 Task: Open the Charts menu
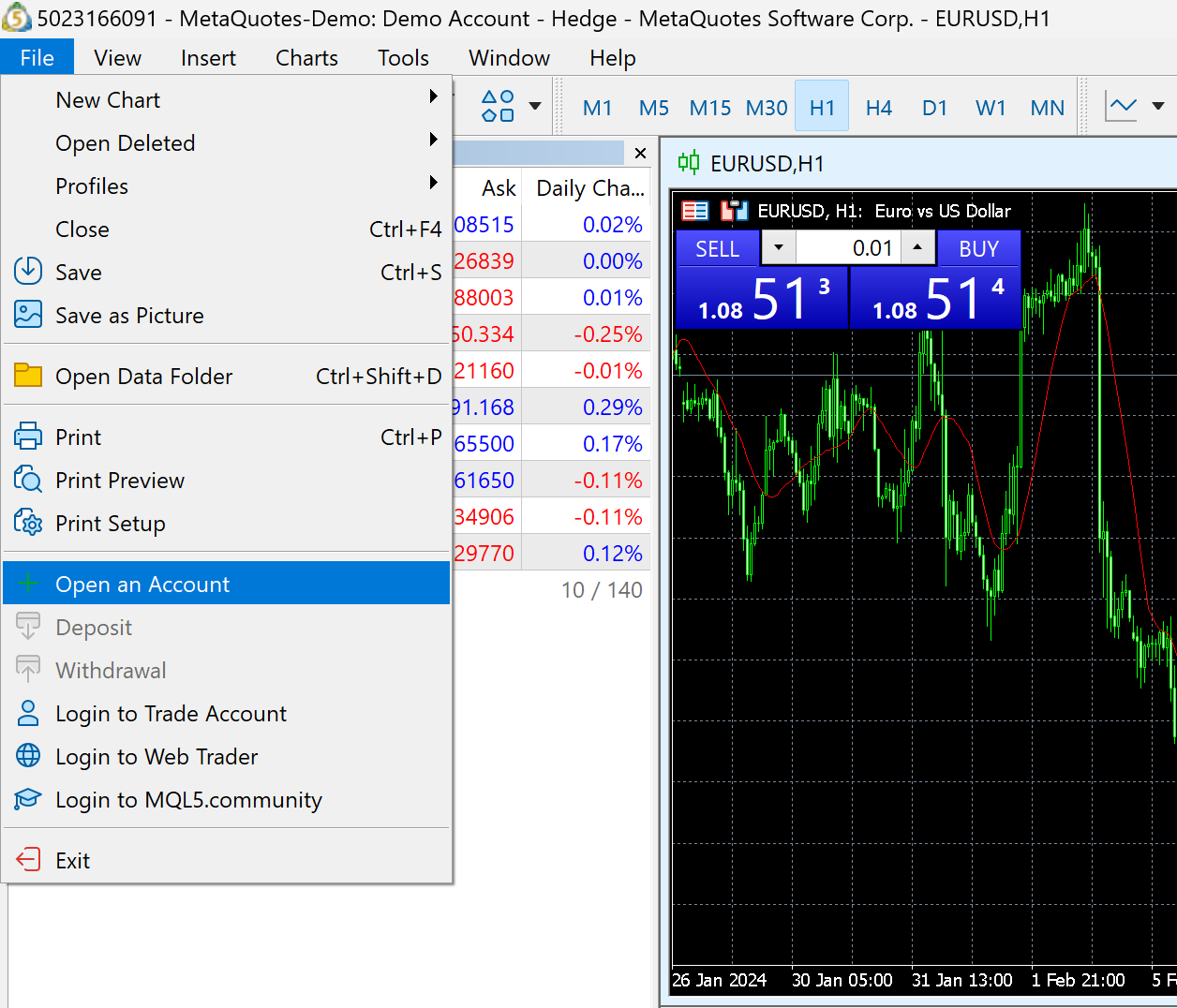306,57
